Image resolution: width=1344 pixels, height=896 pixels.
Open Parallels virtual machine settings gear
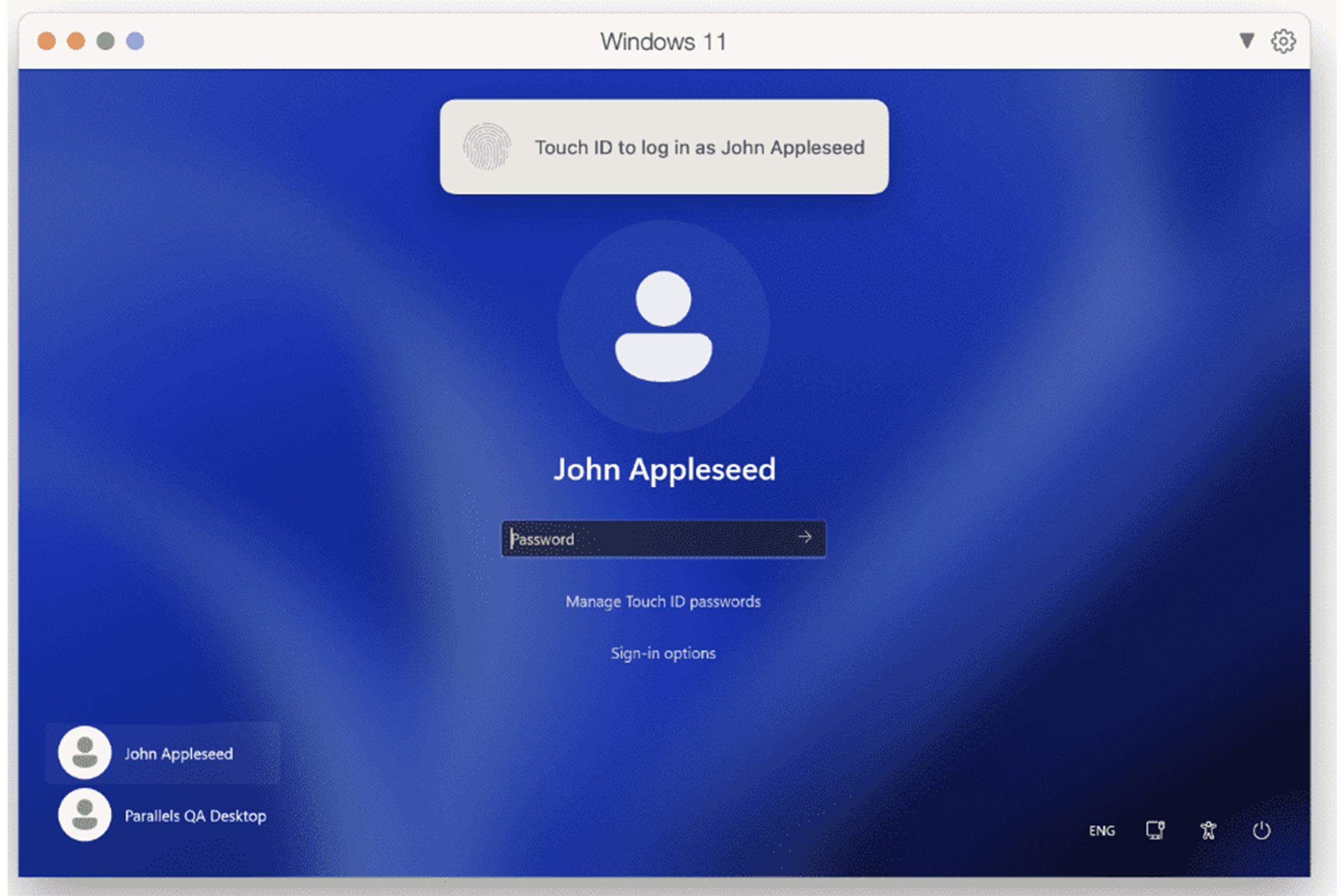1283,40
